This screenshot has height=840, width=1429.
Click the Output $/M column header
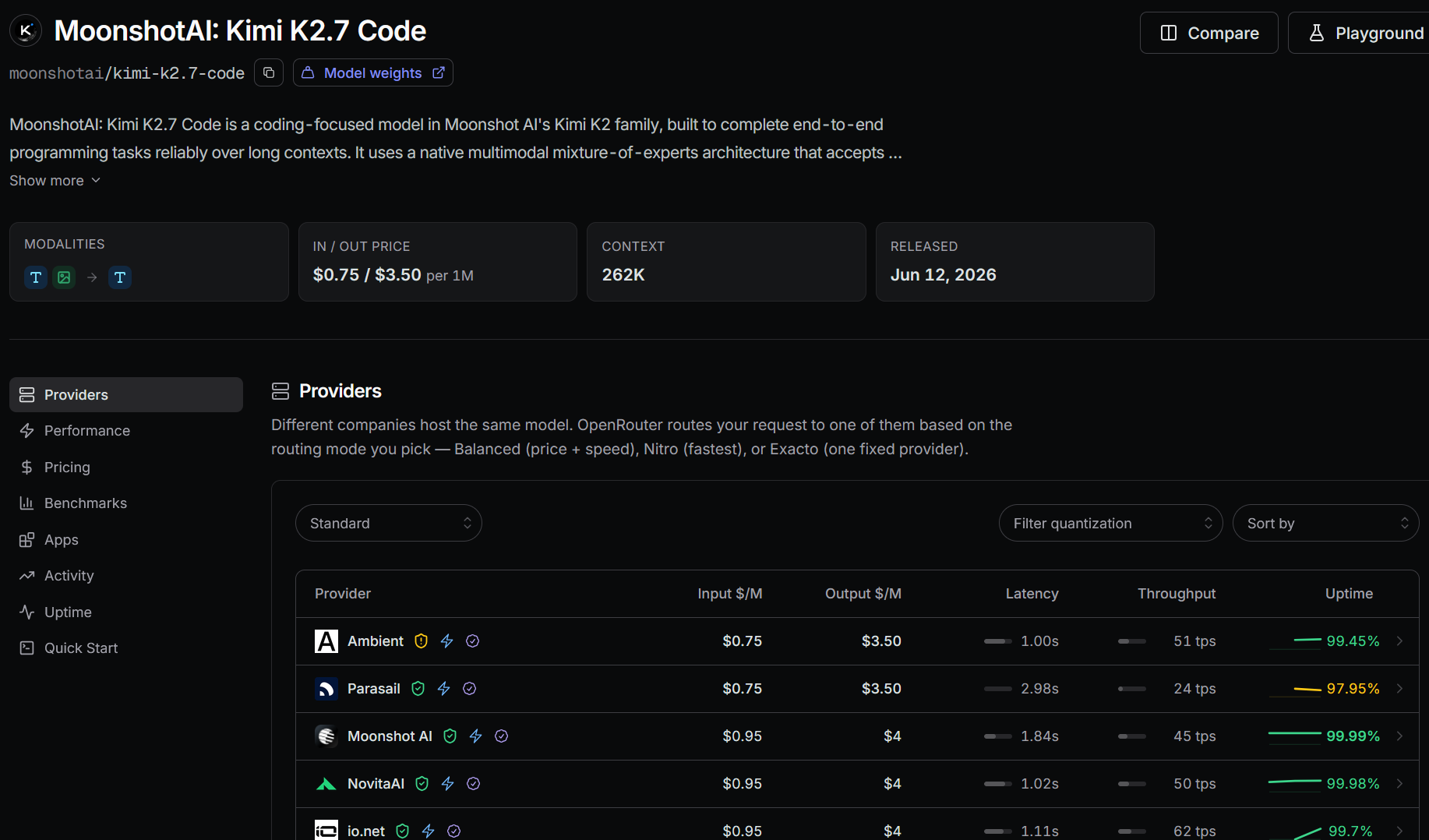tap(863, 594)
